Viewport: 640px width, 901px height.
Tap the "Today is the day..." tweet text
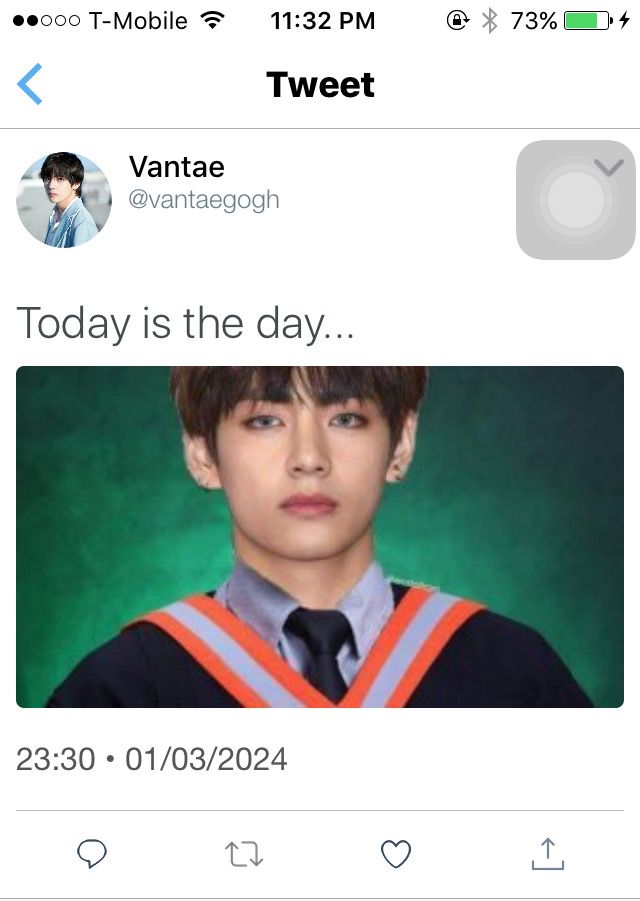click(186, 324)
